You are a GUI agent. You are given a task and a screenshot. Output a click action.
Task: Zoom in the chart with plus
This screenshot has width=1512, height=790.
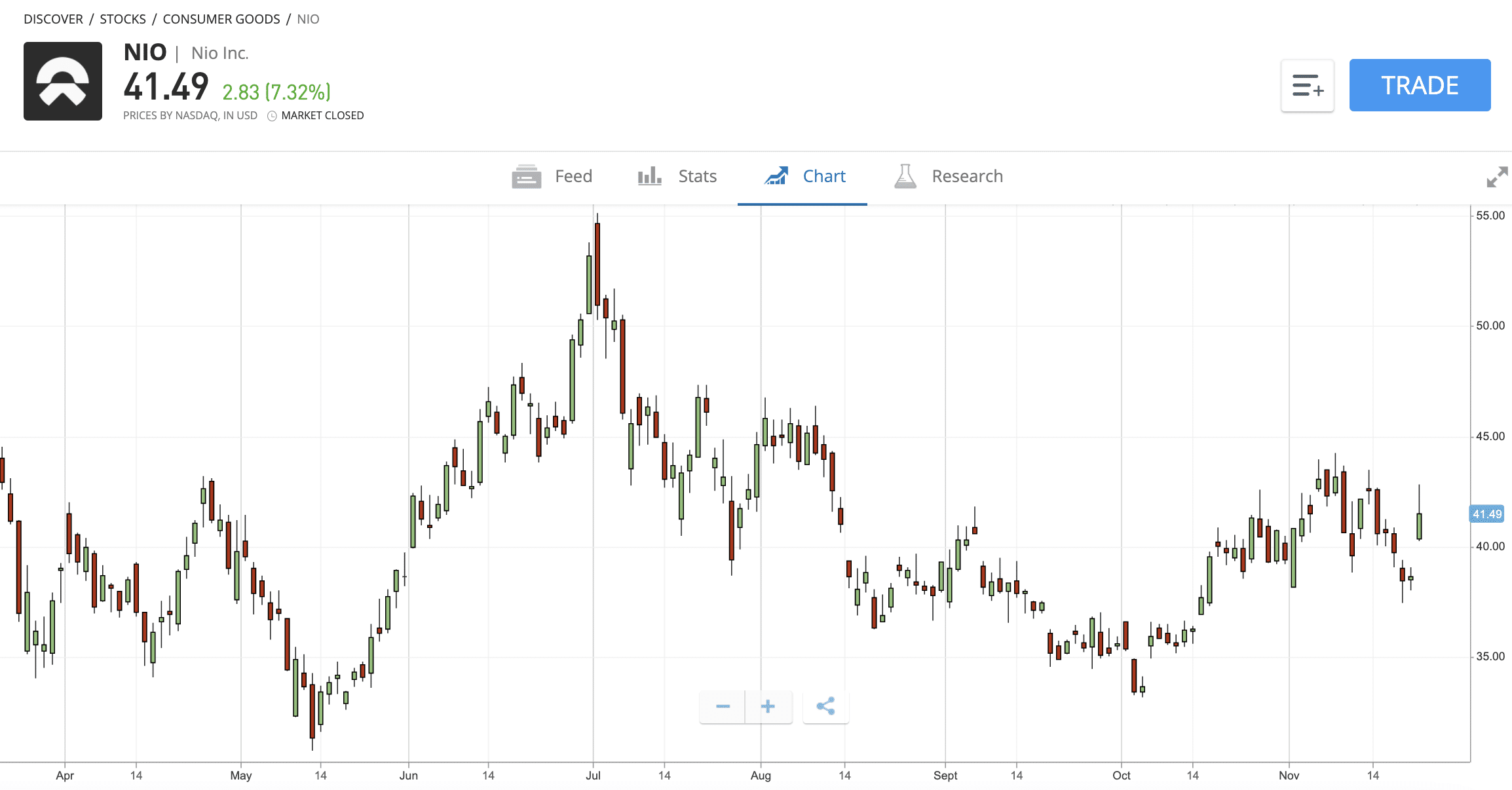[x=768, y=706]
